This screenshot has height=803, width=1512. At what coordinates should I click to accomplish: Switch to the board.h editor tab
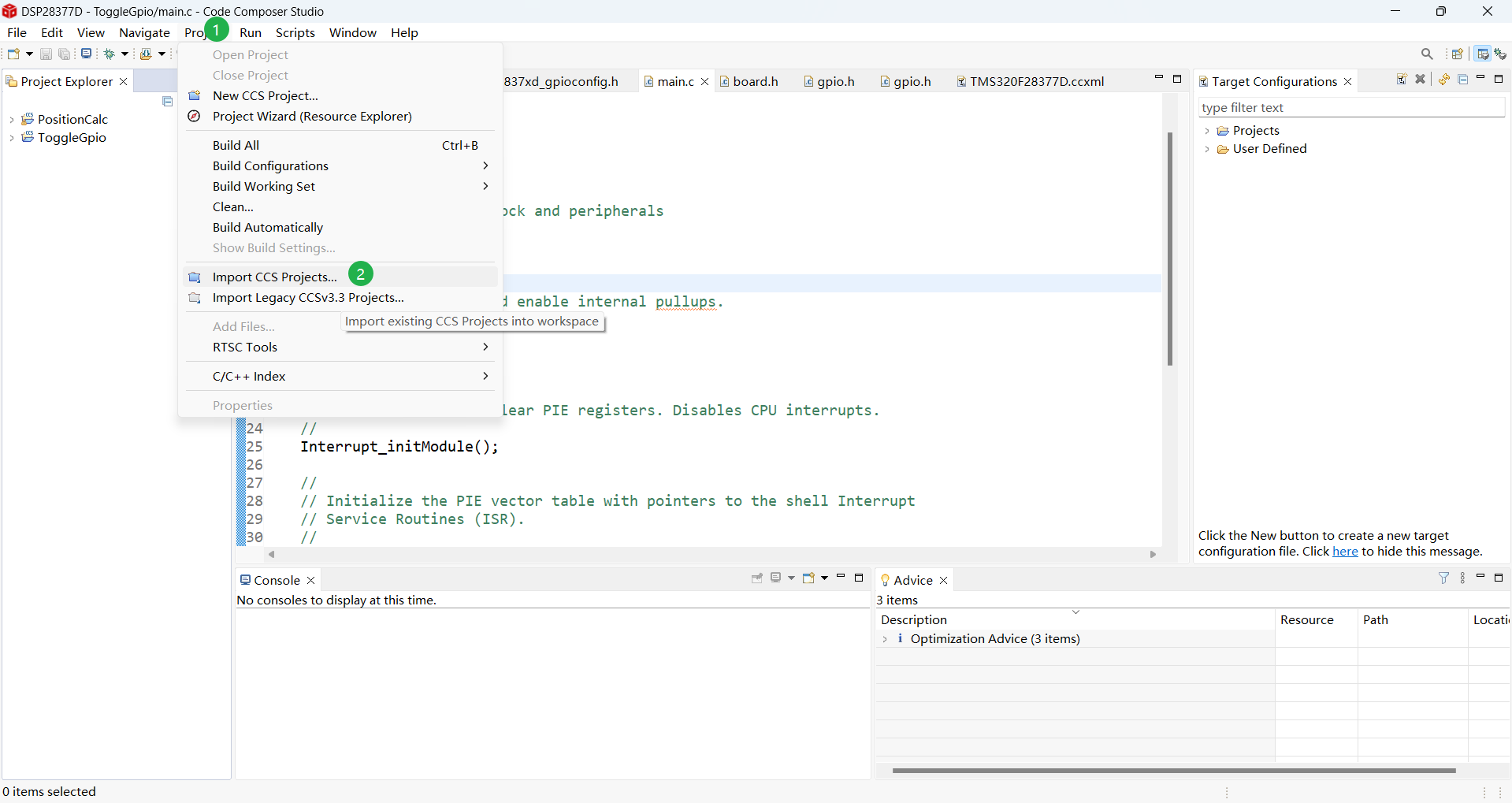(x=754, y=81)
